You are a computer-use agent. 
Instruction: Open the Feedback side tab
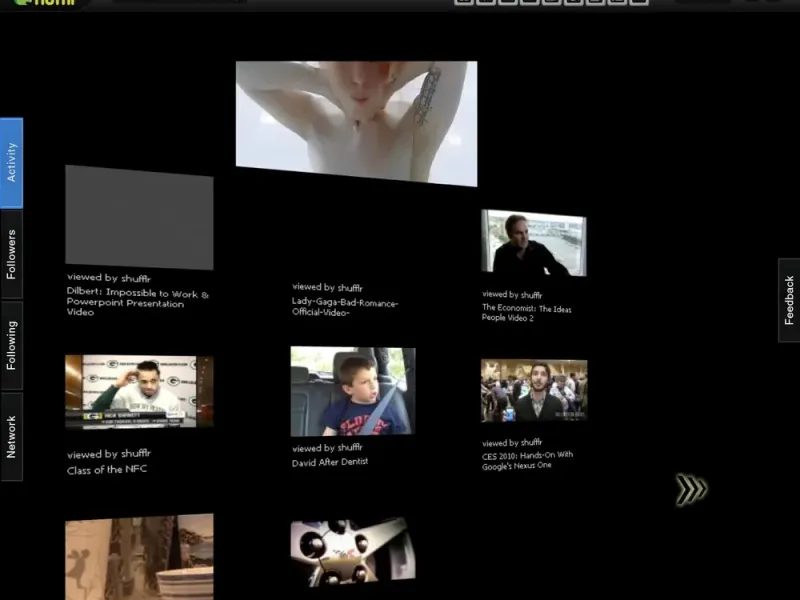(x=789, y=300)
